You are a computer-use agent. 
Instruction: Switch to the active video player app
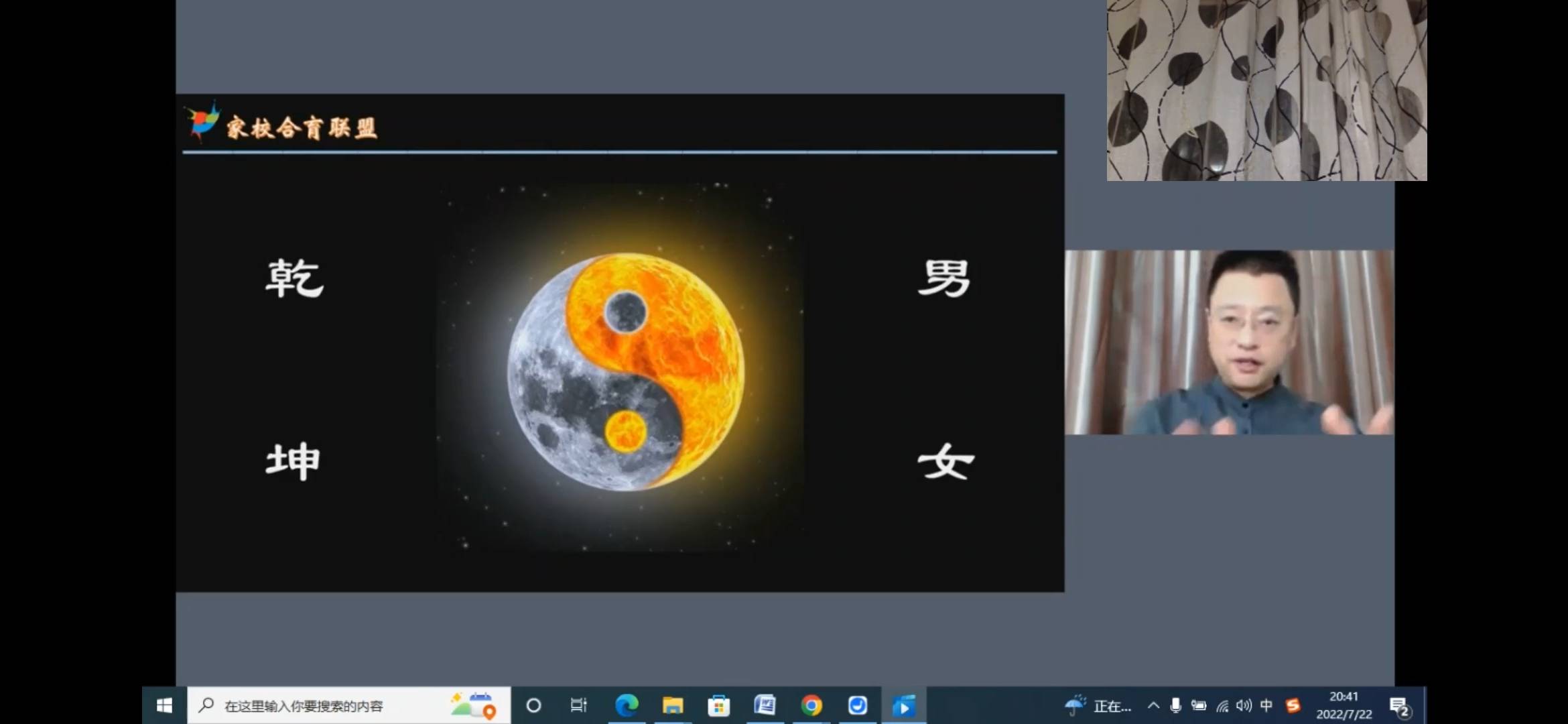(x=903, y=705)
